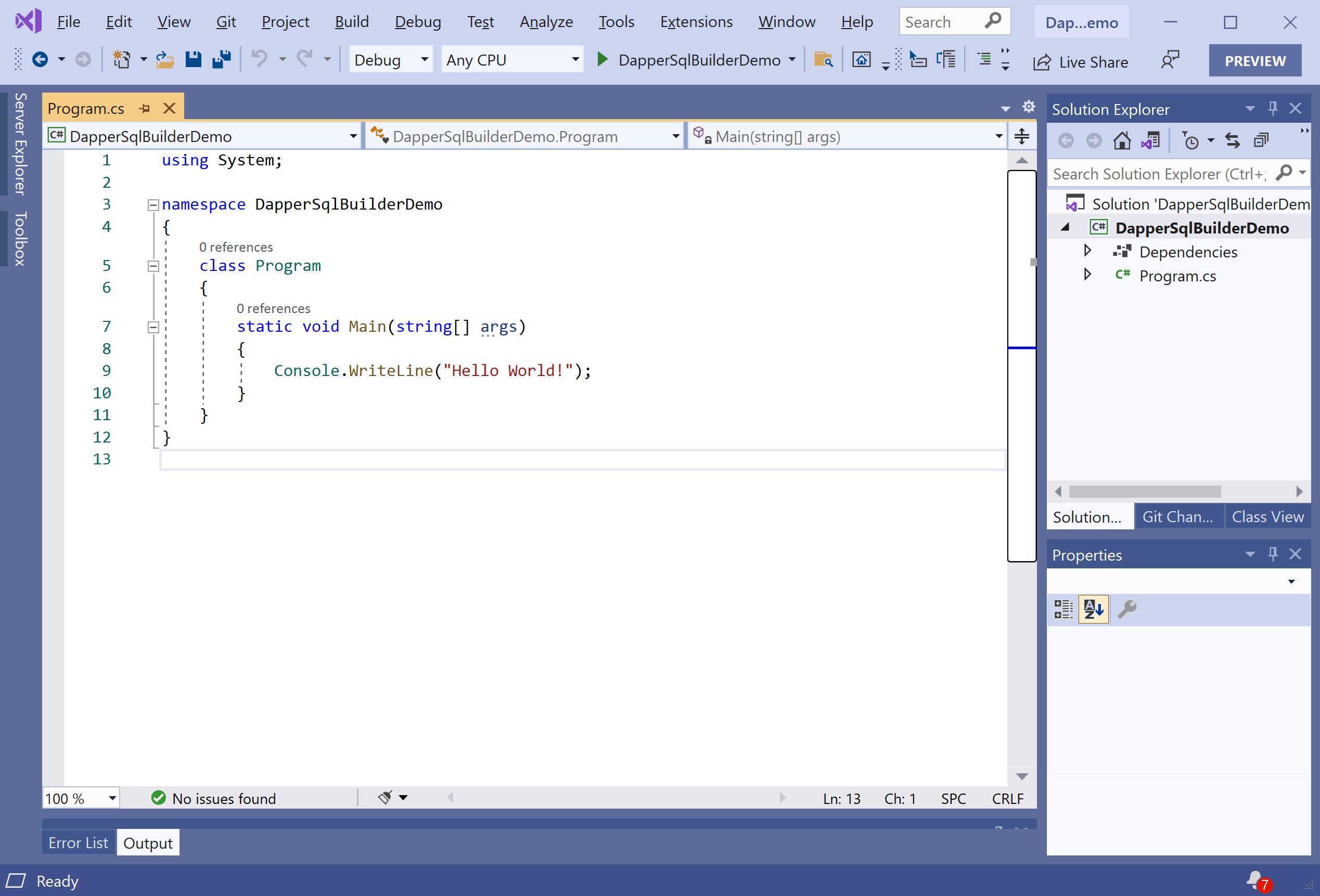Switch to the Git Changes tab

(x=1178, y=516)
